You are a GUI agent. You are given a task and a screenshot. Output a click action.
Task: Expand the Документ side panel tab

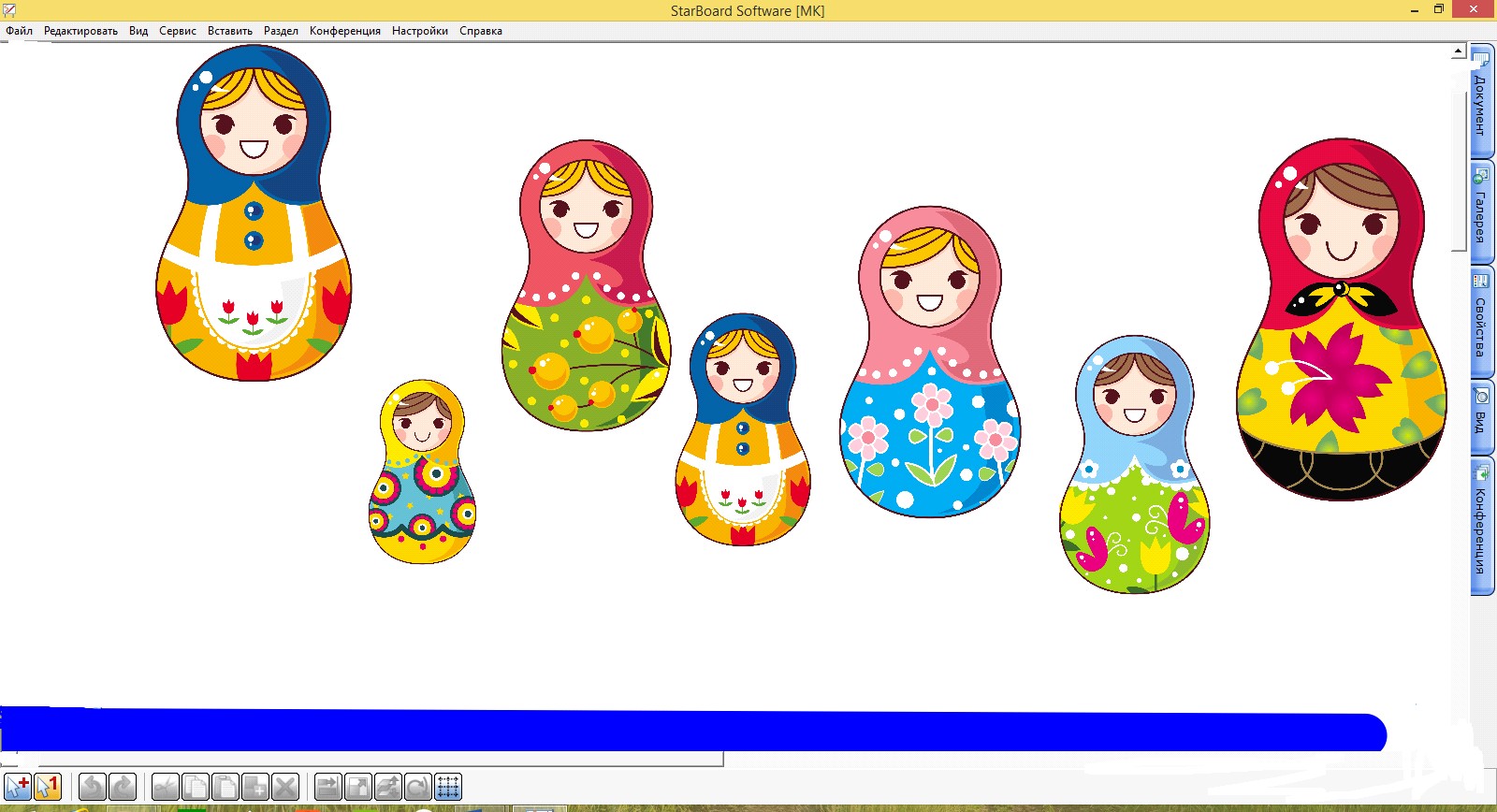click(x=1481, y=100)
